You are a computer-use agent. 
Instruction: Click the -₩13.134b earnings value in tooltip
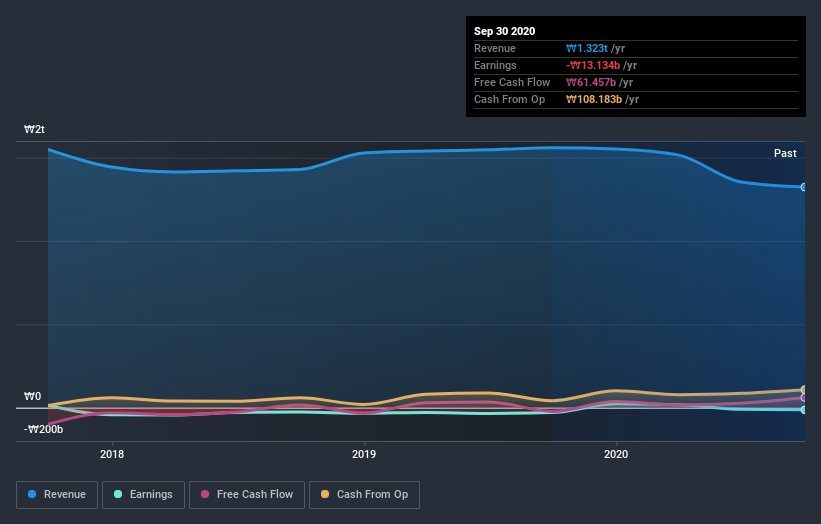593,65
